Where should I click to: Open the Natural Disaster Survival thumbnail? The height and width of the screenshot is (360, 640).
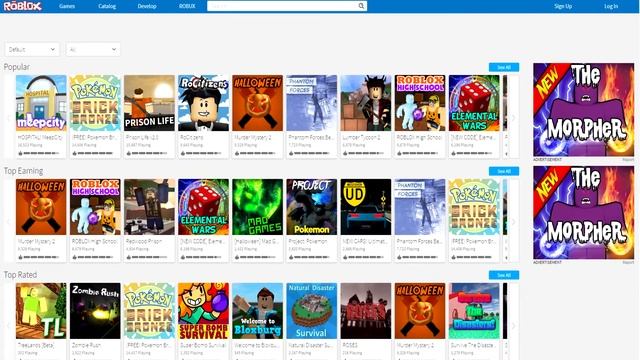(x=312, y=311)
